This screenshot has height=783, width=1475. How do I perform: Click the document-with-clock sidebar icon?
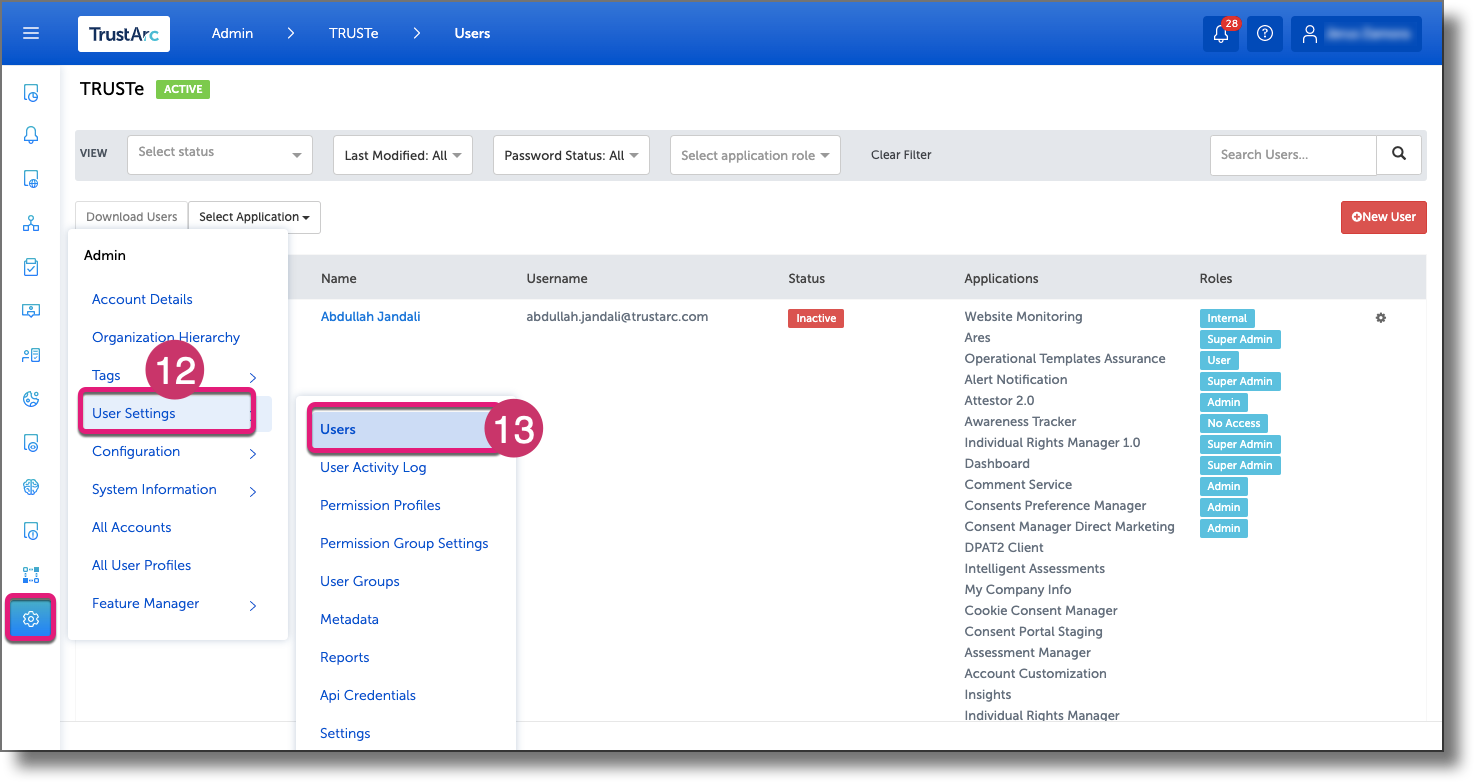tap(31, 94)
